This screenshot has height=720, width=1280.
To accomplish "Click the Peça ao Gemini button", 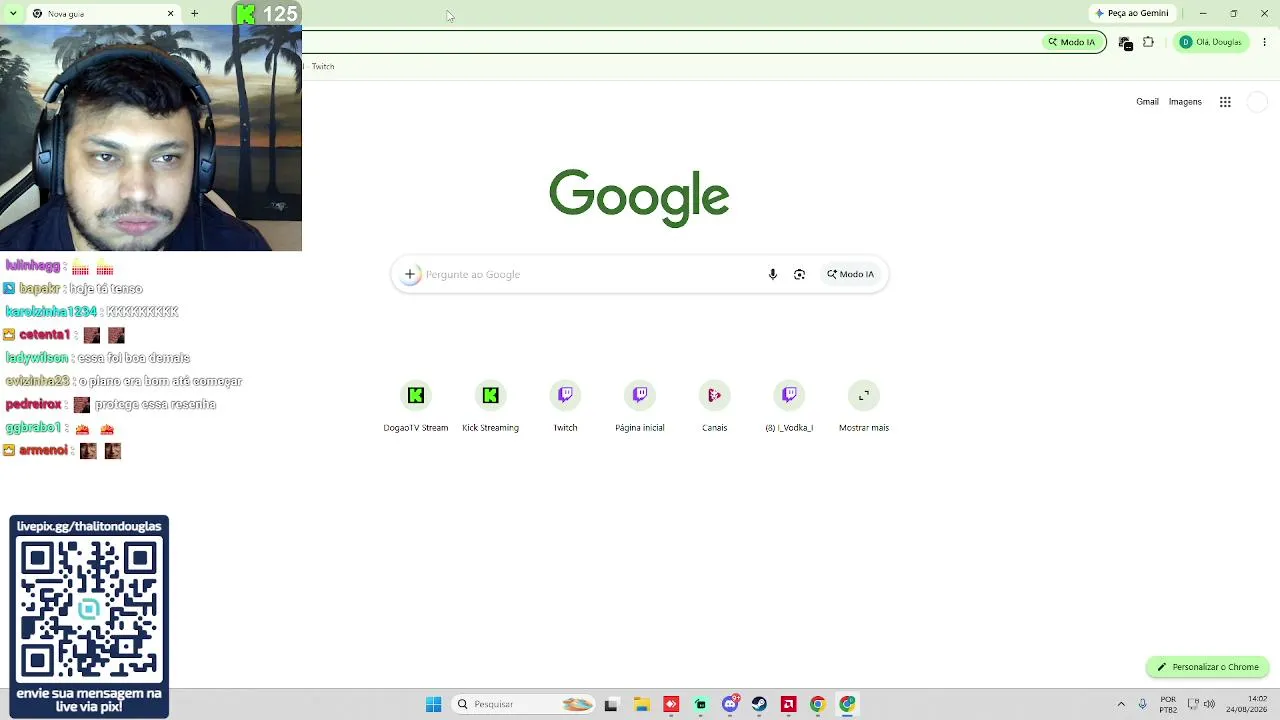I will pos(1132,14).
